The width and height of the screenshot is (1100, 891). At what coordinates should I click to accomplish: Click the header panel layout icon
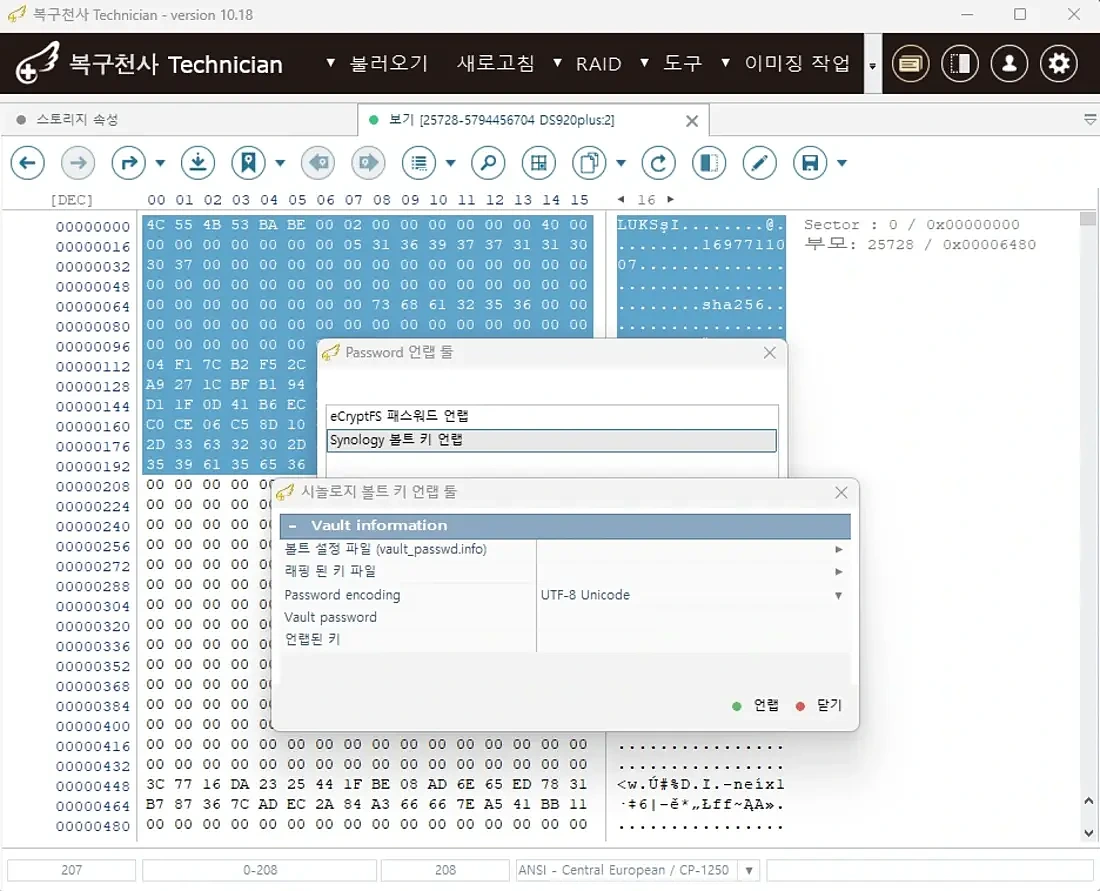[960, 64]
